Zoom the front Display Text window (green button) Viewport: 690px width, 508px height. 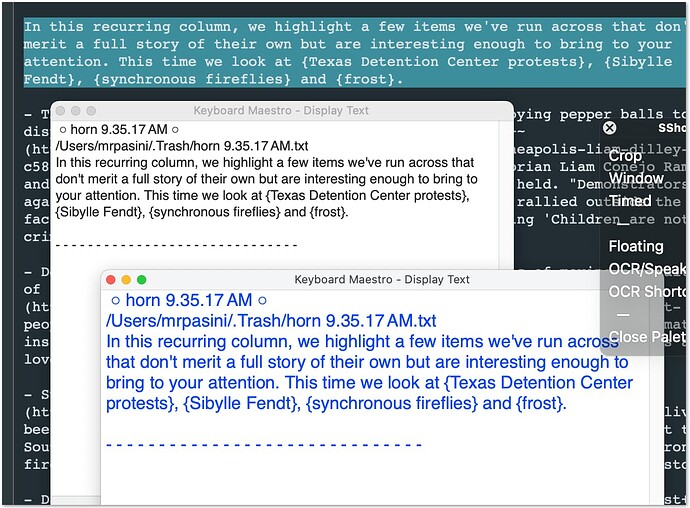coord(142,280)
